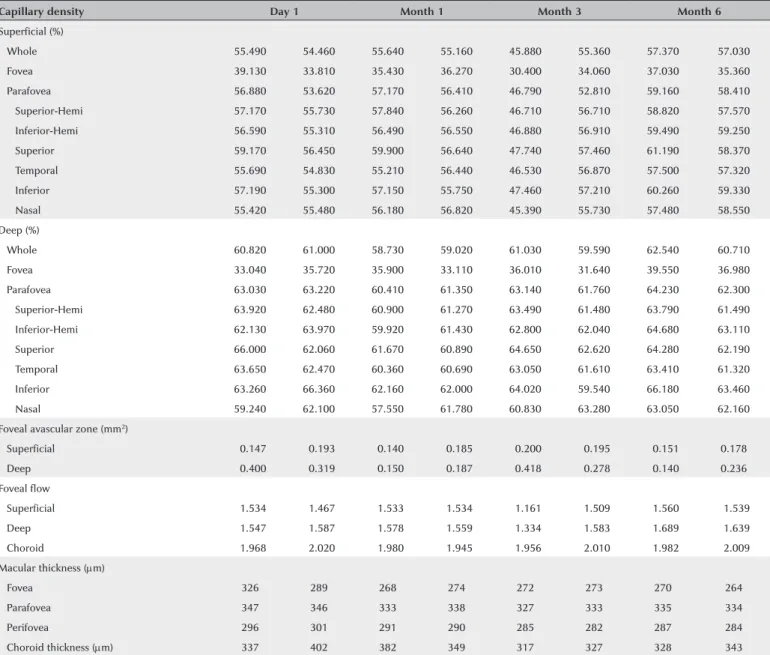Click the 402 Choroid thickness value
This screenshot has height=655, width=770.
click(x=319, y=647)
